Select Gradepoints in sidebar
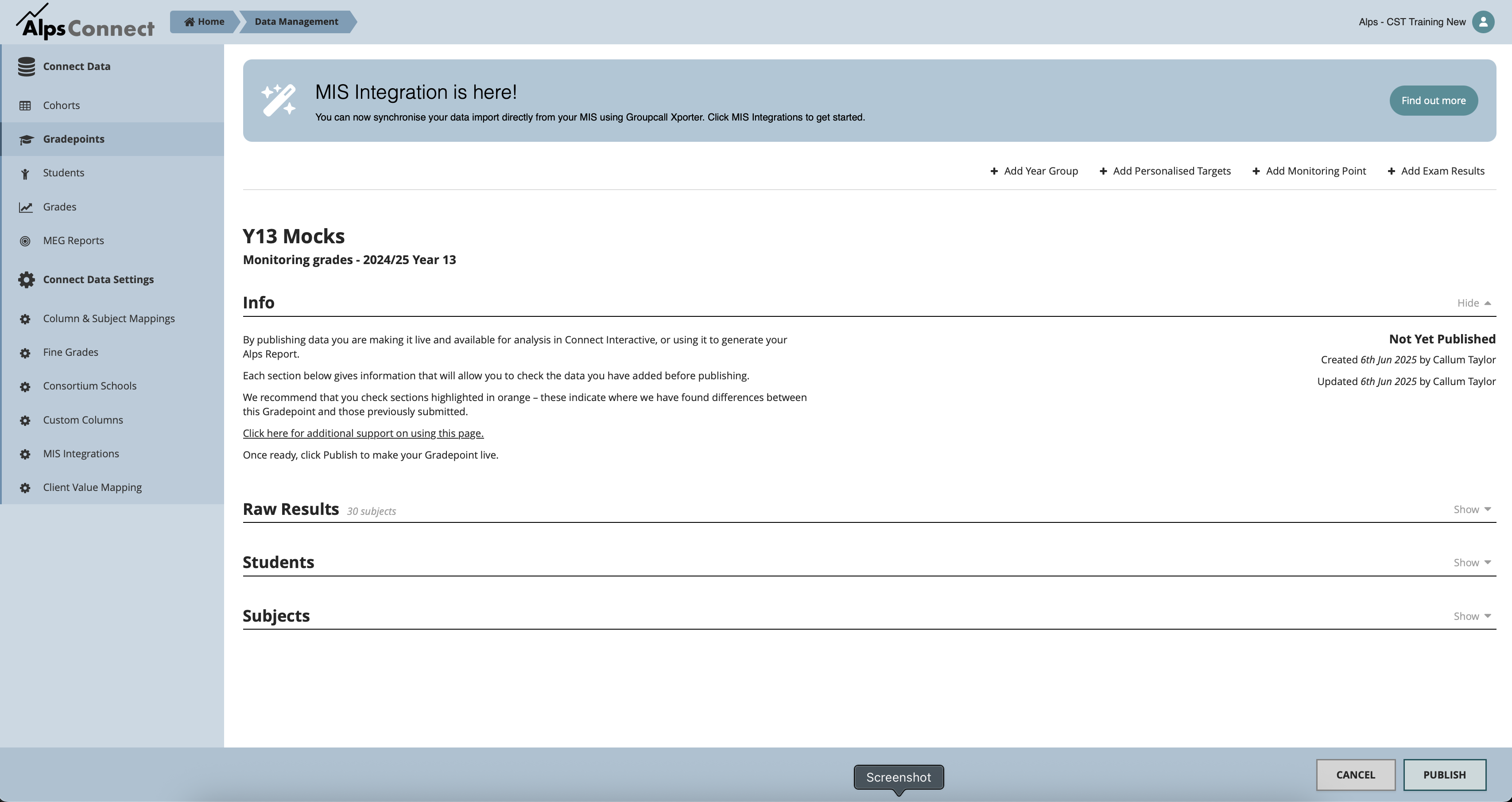 click(x=112, y=139)
